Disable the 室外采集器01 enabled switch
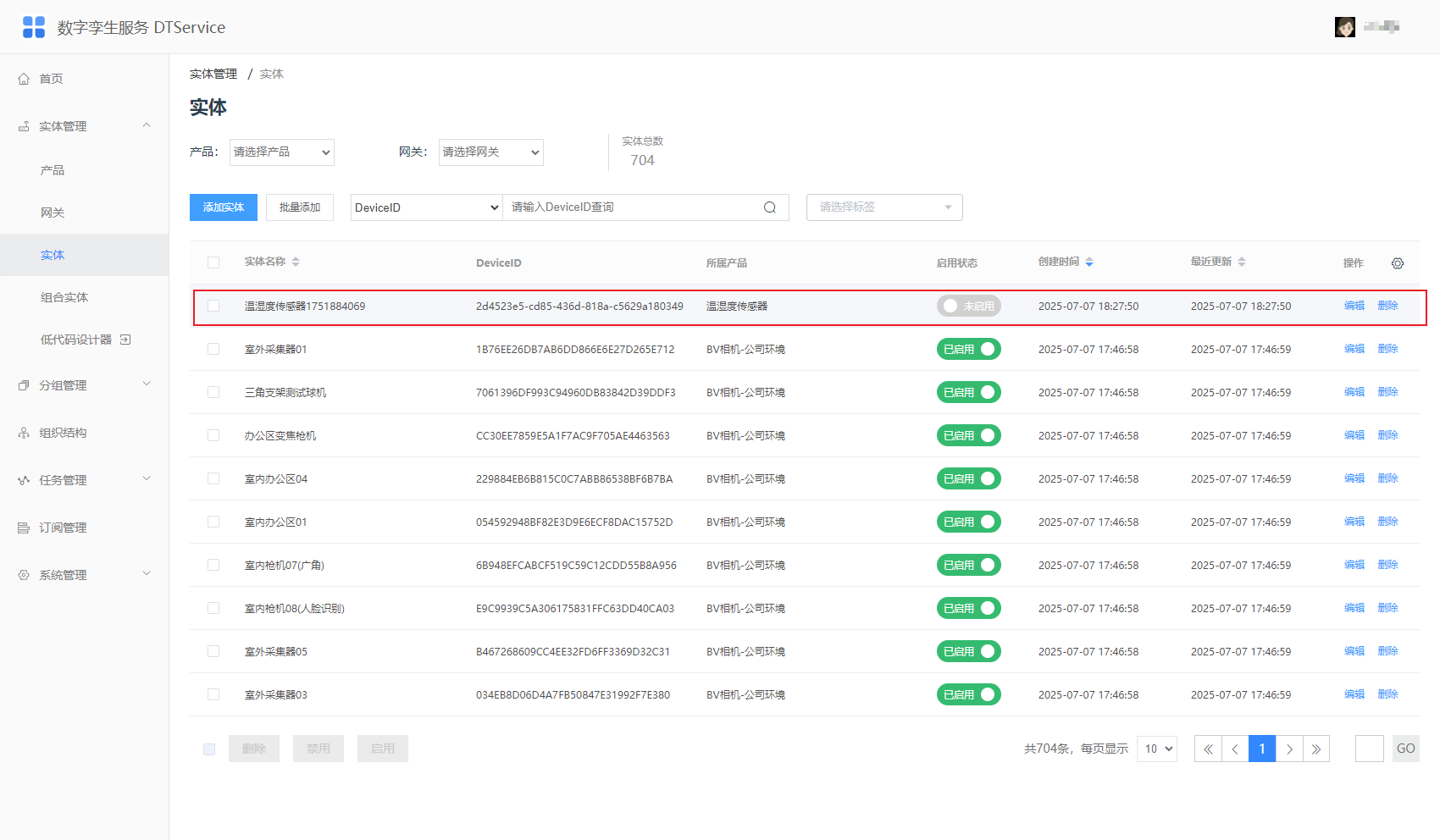This screenshot has width=1440, height=840. pos(969,349)
